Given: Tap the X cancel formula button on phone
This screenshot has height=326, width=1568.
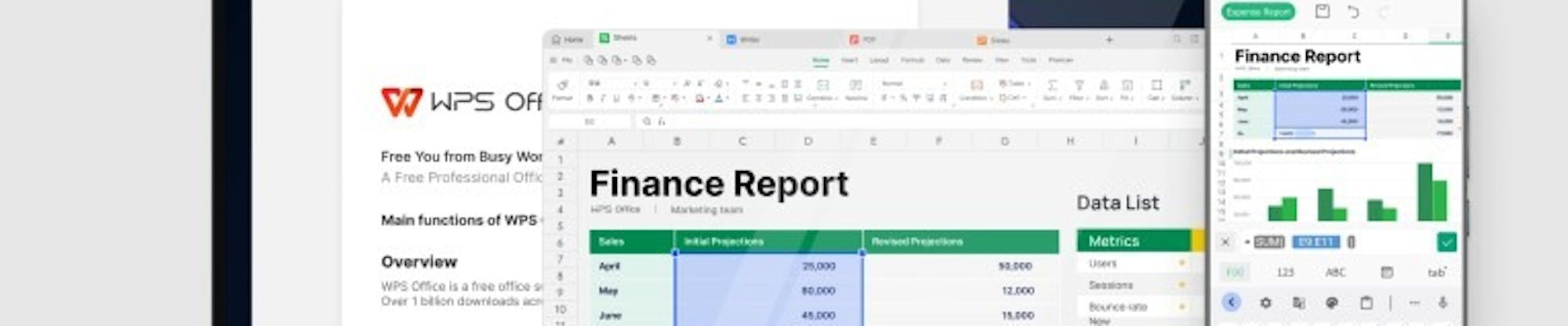Looking at the screenshot, I should [x=1225, y=242].
